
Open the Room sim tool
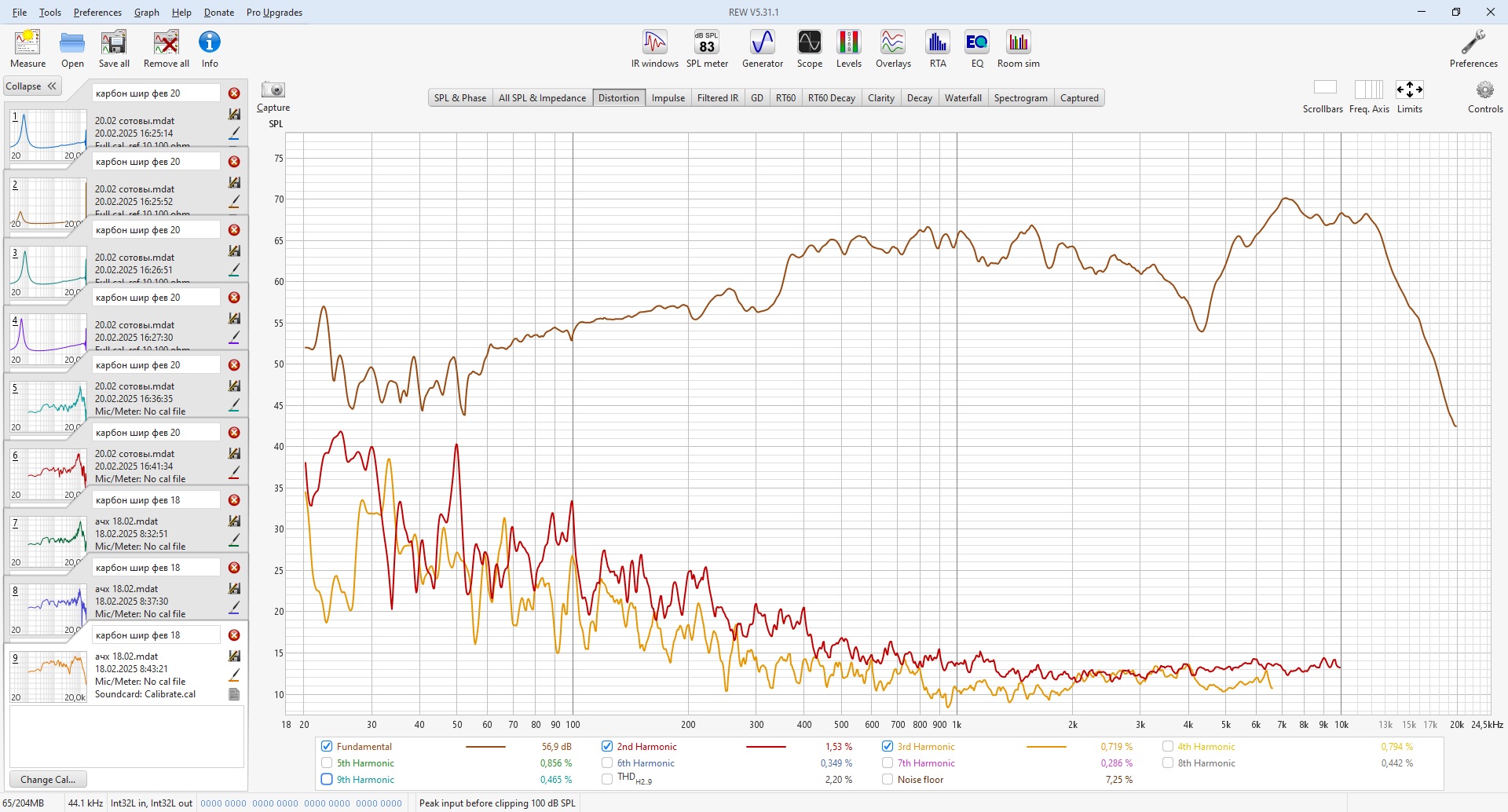pyautogui.click(x=1018, y=49)
